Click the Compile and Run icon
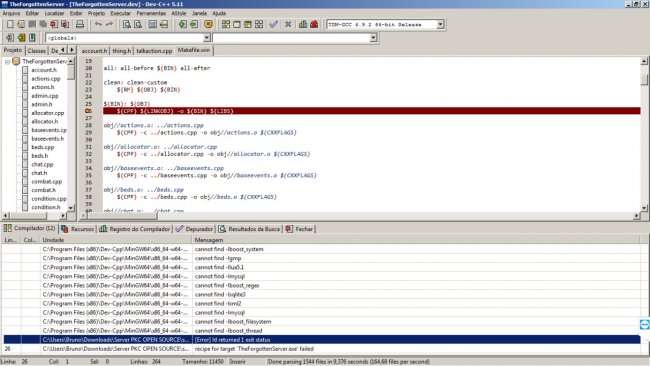 point(248,24)
